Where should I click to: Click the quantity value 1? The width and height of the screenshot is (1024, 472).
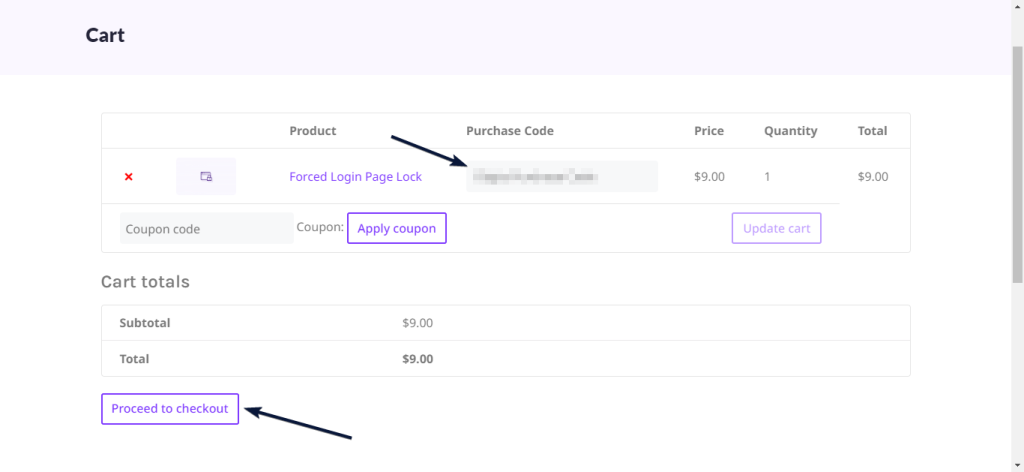(767, 177)
